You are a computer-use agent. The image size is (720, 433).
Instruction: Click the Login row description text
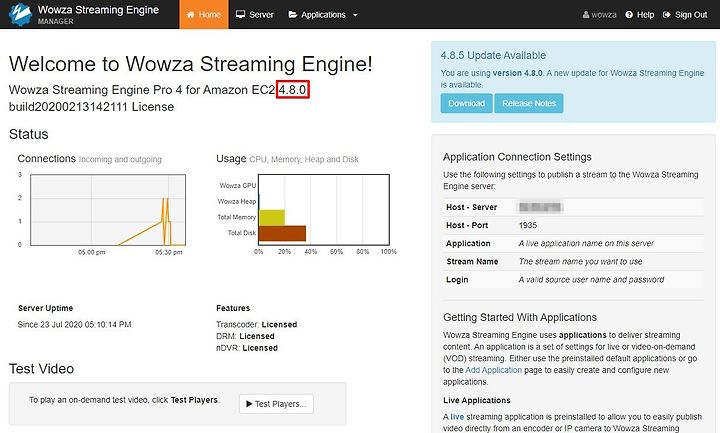(591, 280)
